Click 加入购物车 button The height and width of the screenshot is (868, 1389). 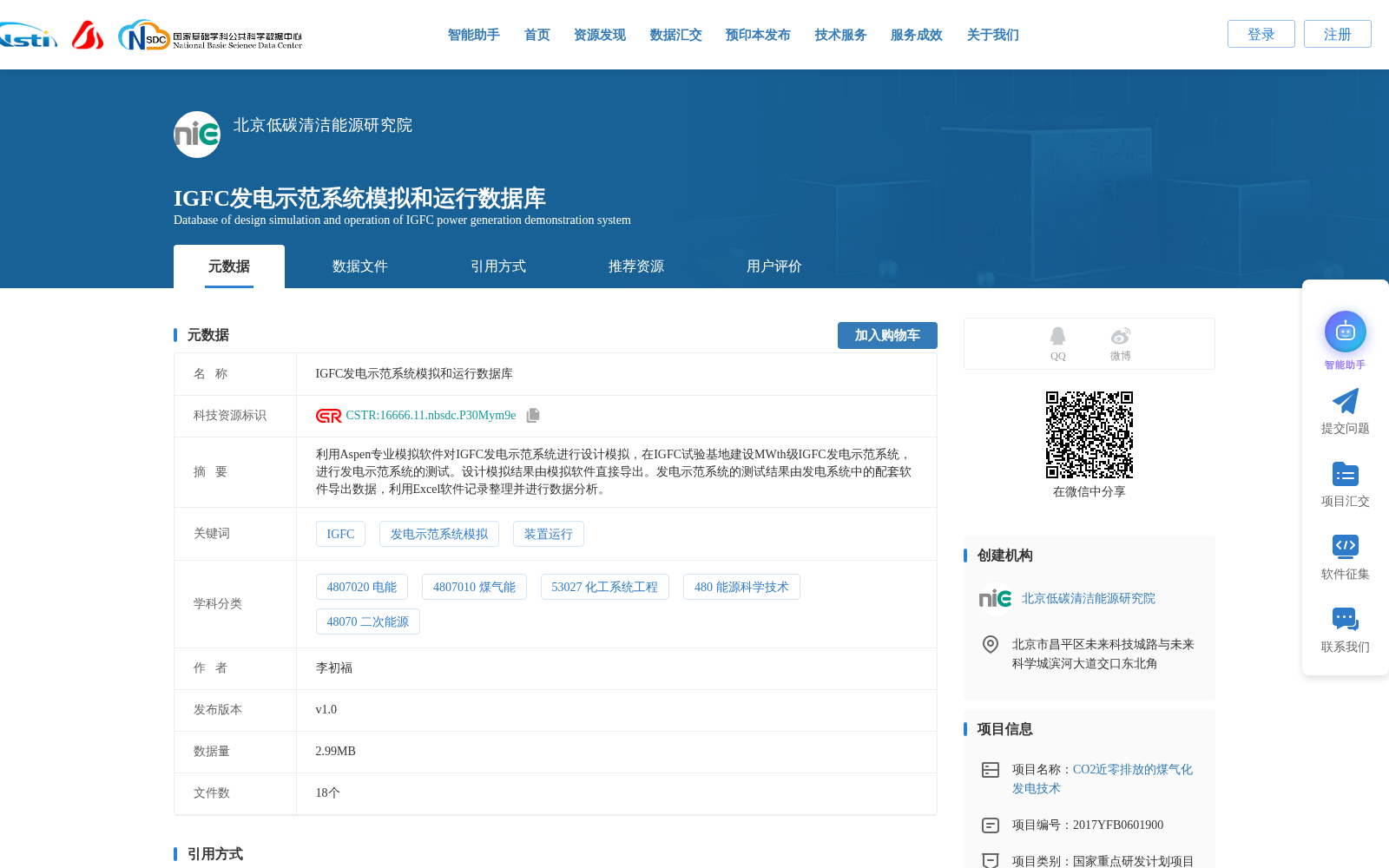[x=887, y=335]
